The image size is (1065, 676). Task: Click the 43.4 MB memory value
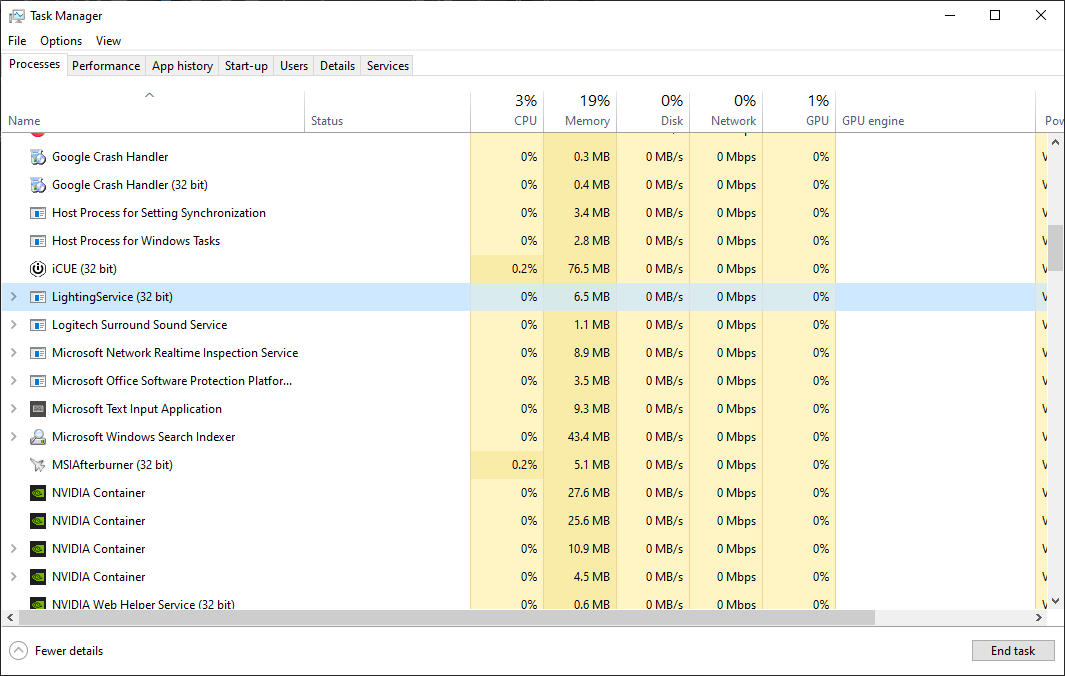tap(589, 437)
